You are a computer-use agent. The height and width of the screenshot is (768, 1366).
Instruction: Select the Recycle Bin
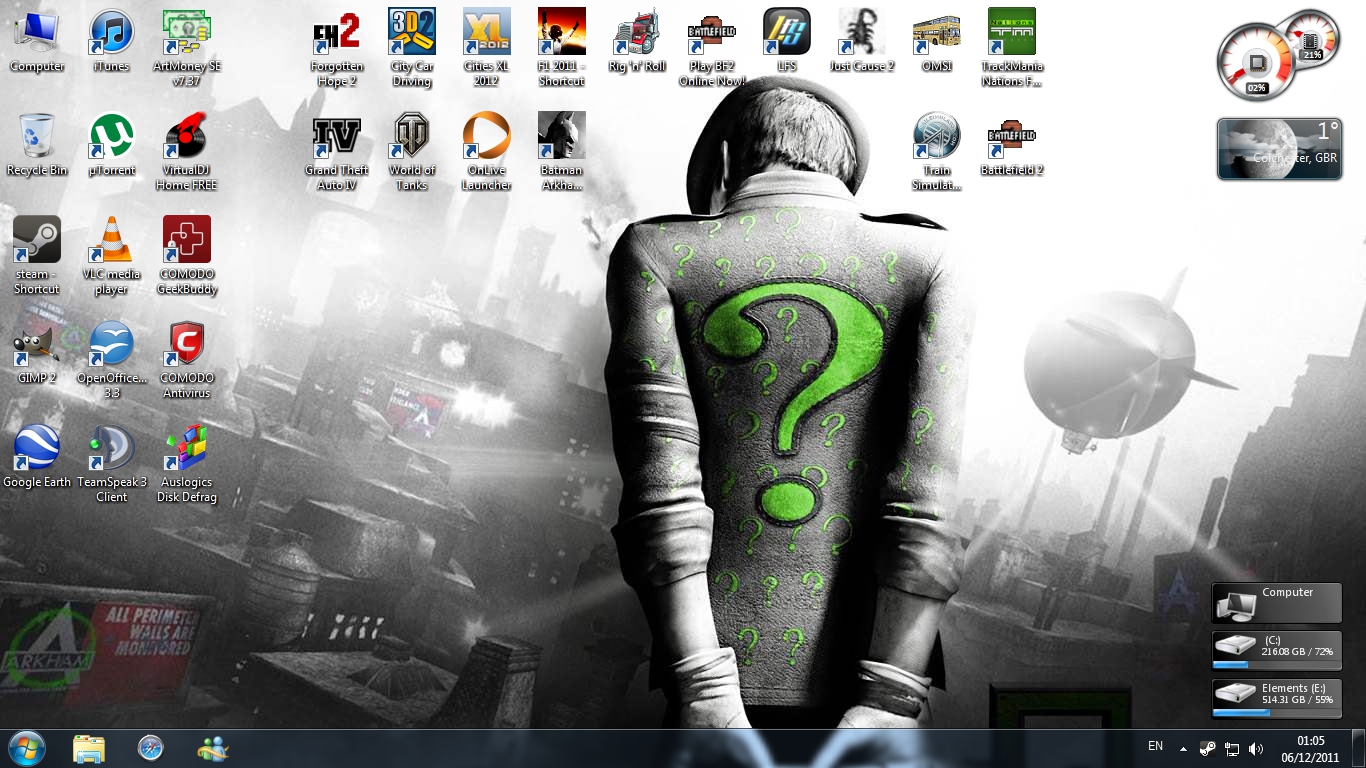(37, 145)
